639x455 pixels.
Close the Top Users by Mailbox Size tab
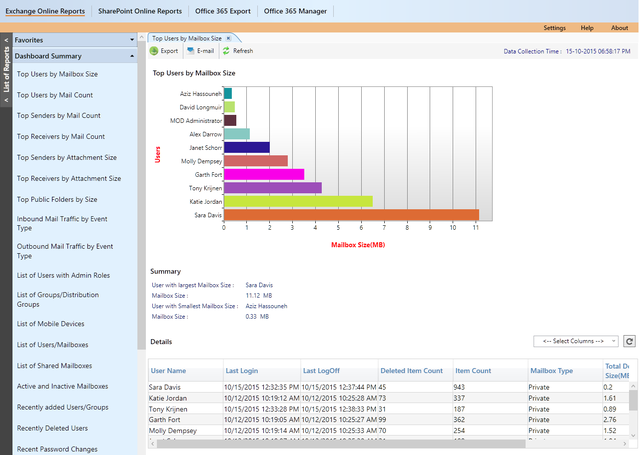[227, 37]
